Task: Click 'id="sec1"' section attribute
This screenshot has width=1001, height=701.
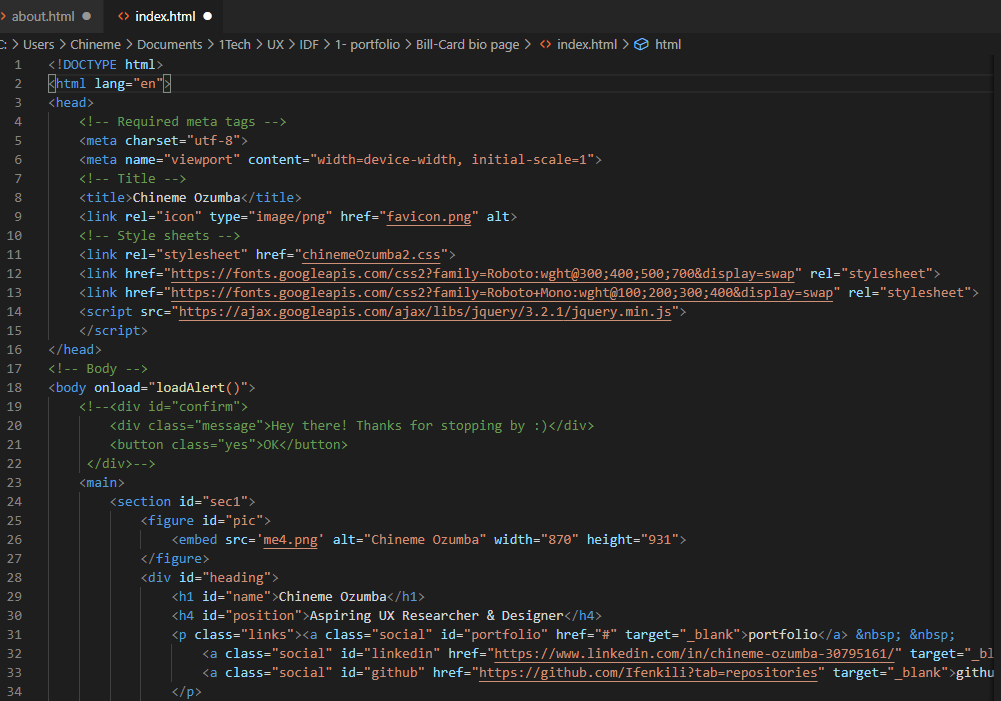Action: [213, 502]
